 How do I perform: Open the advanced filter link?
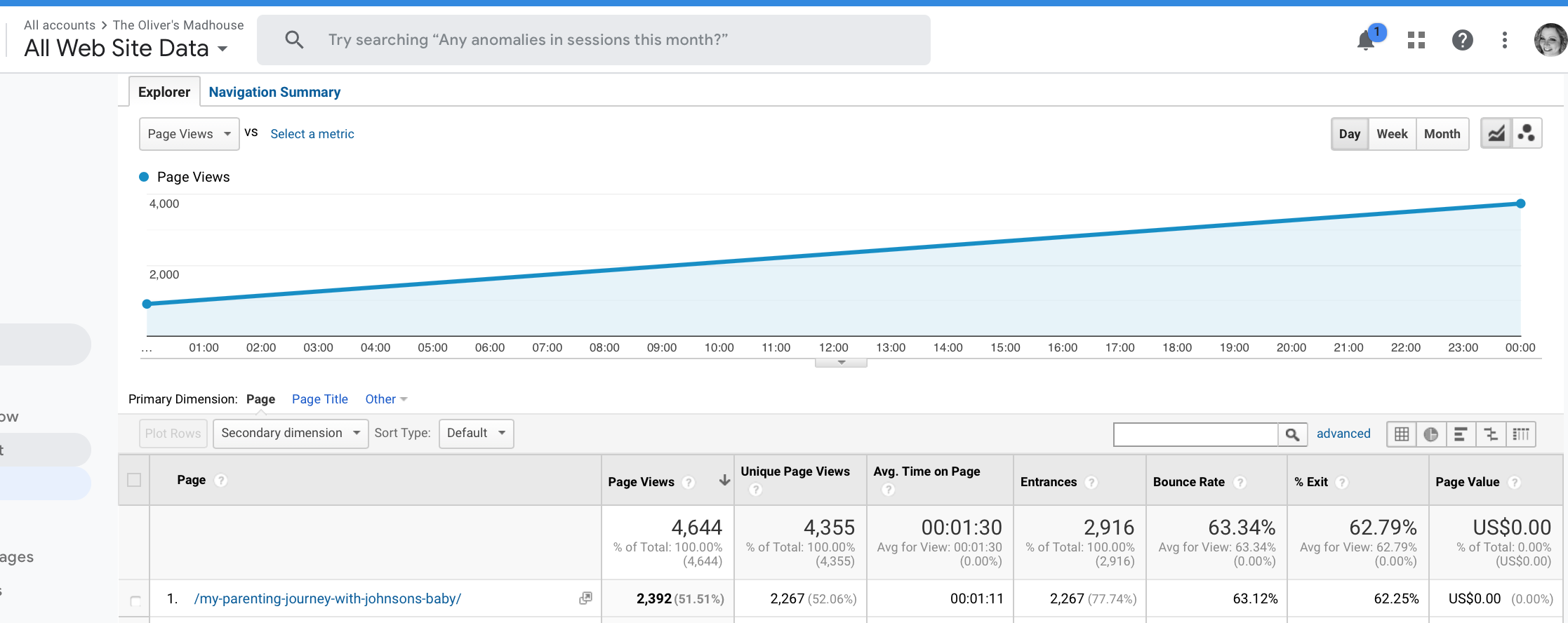click(1343, 434)
